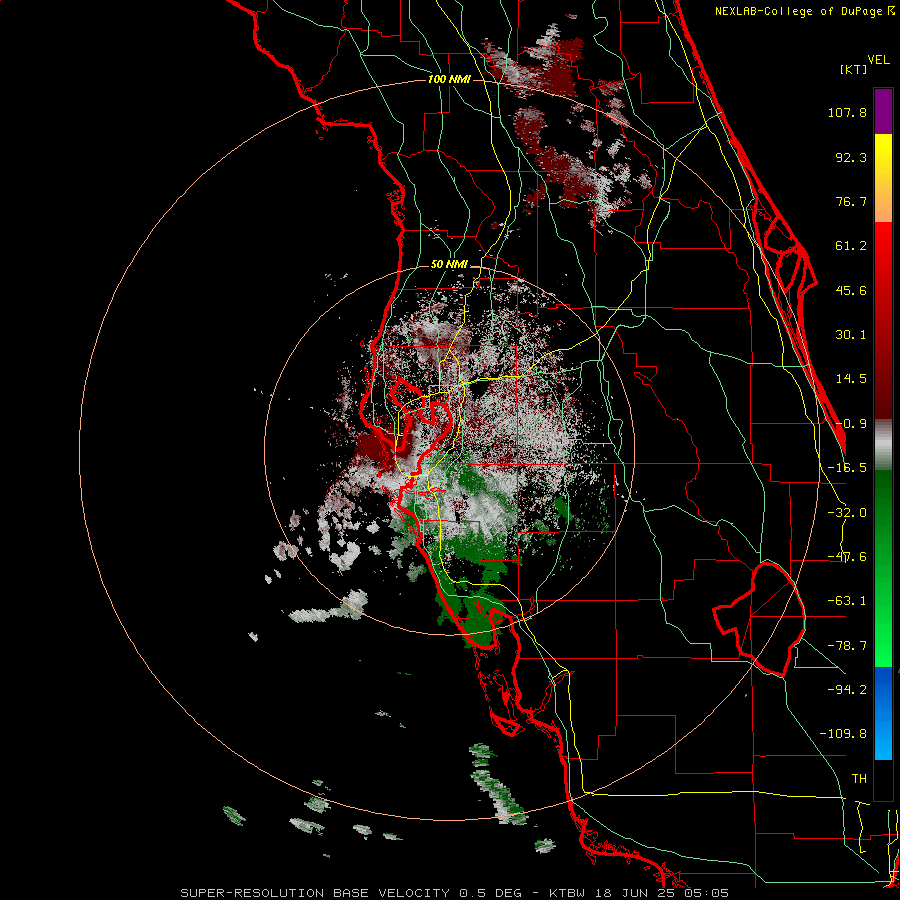Click the bright red segment of the color bar

(x=883, y=246)
